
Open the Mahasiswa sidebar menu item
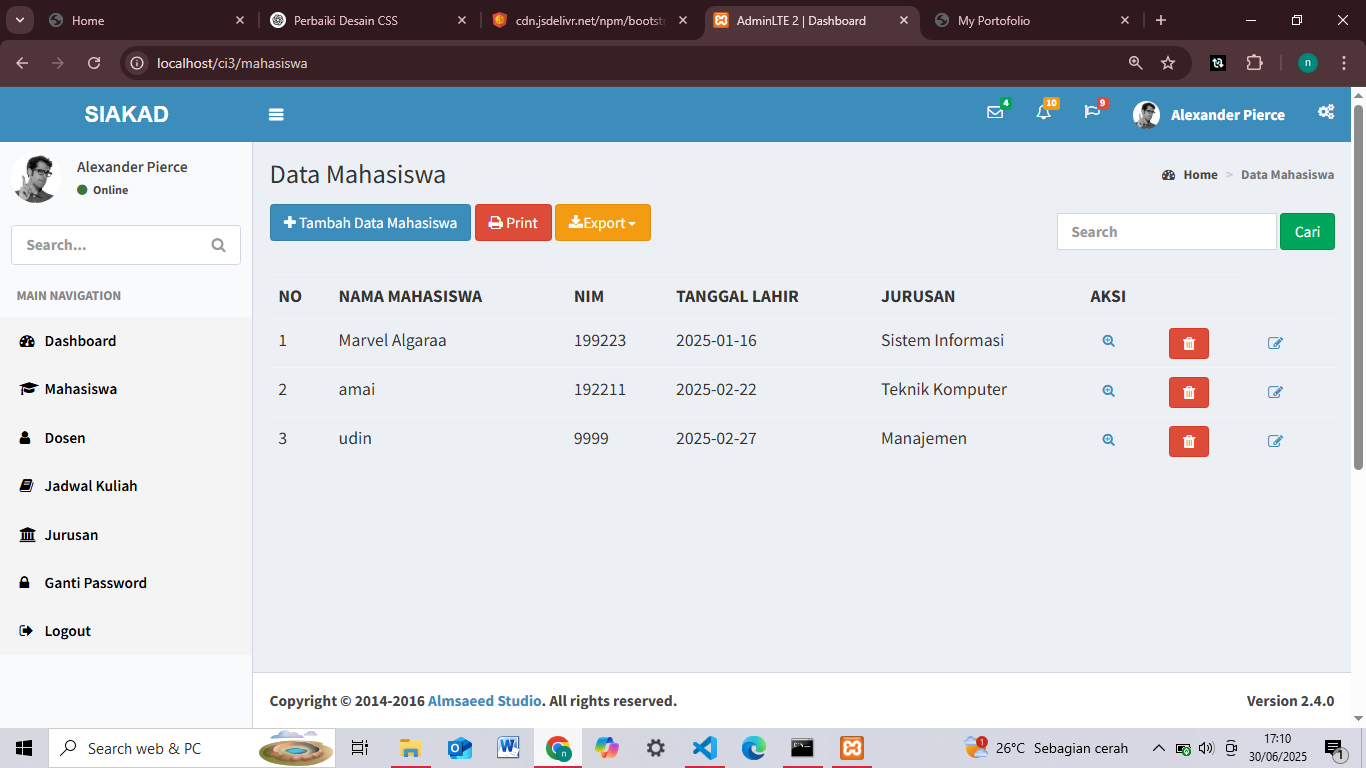[x=80, y=389]
